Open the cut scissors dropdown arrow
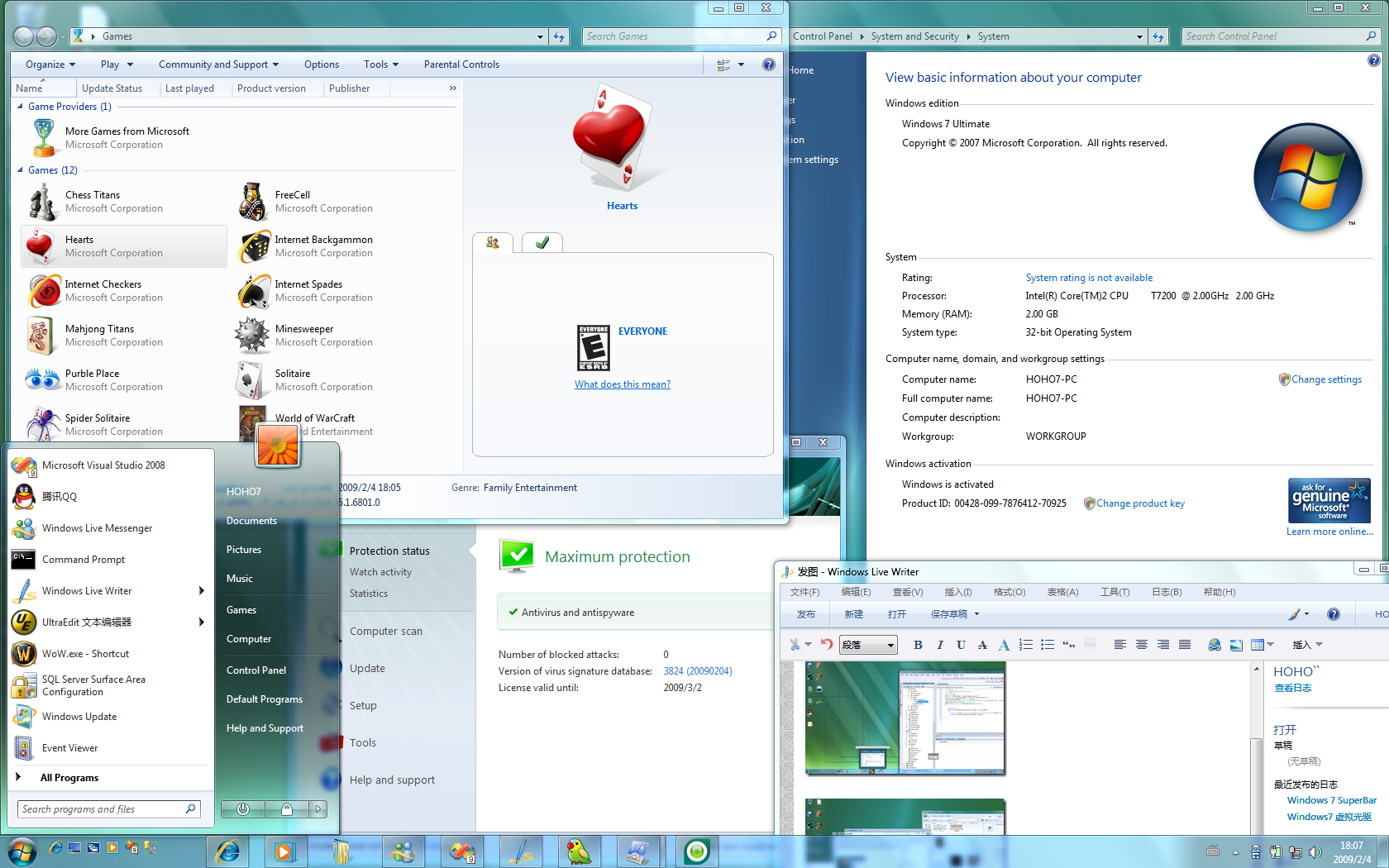Viewport: 1389px width, 868px height. coord(808,644)
